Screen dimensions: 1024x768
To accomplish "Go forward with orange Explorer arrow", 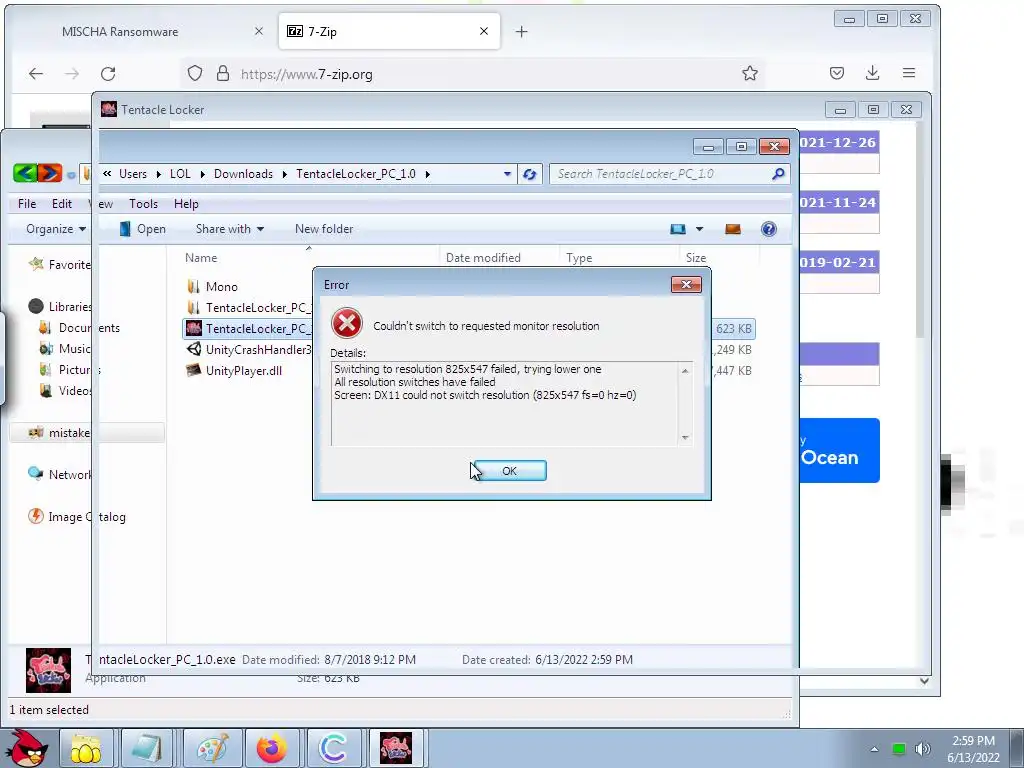I will click(x=50, y=173).
